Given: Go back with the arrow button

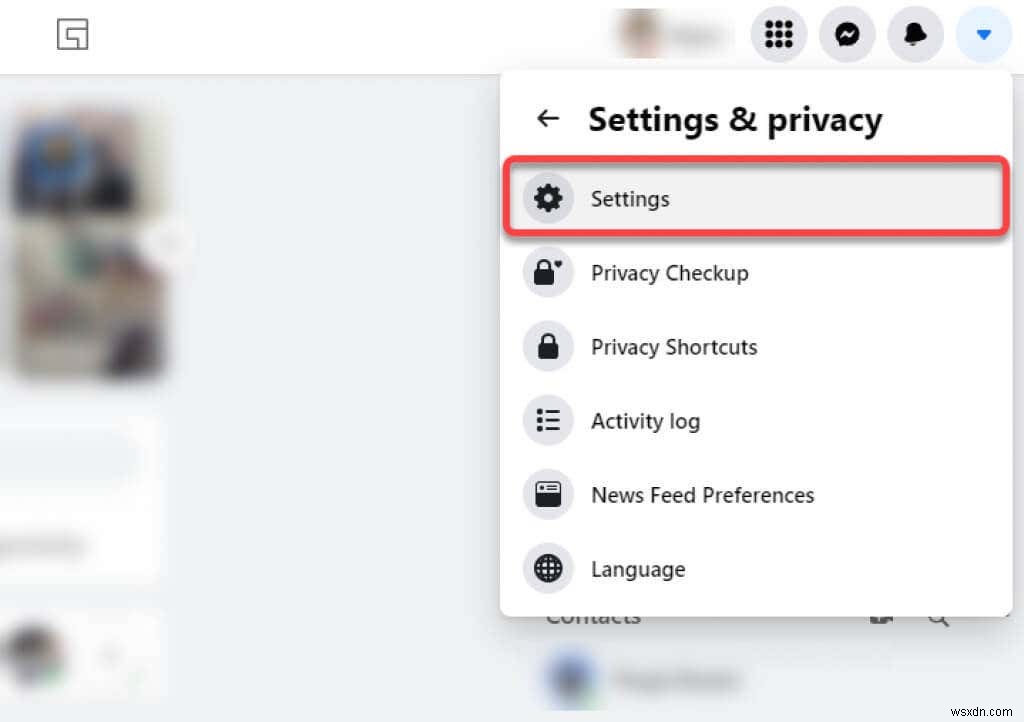Looking at the screenshot, I should (547, 118).
